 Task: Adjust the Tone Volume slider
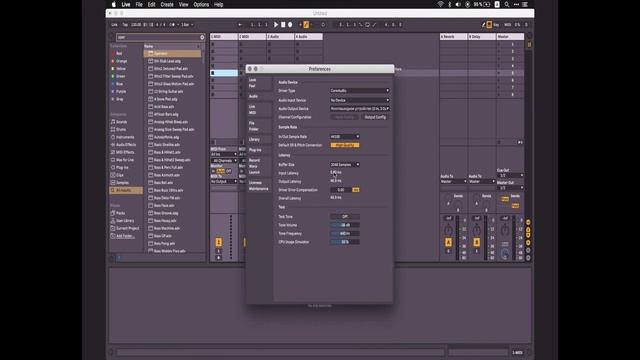point(345,225)
